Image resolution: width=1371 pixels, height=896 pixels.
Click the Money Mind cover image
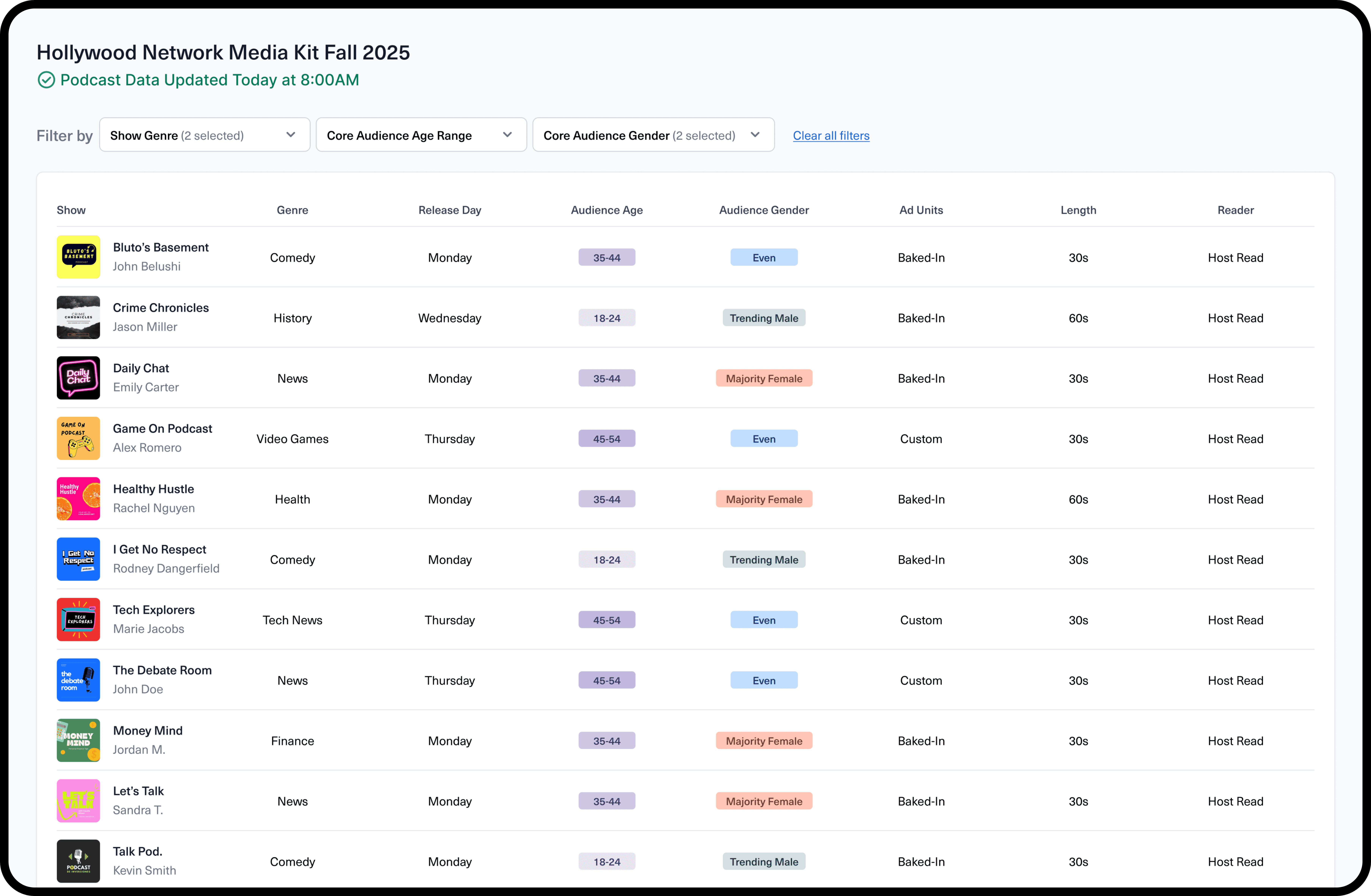tap(78, 741)
